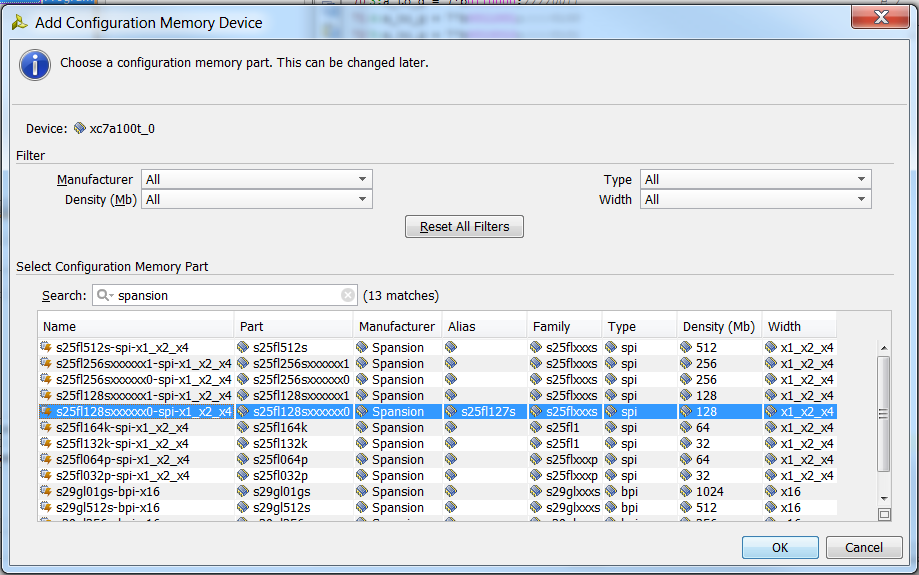919x575 pixels.
Task: Sort by the Type column header
Action: [639, 326]
